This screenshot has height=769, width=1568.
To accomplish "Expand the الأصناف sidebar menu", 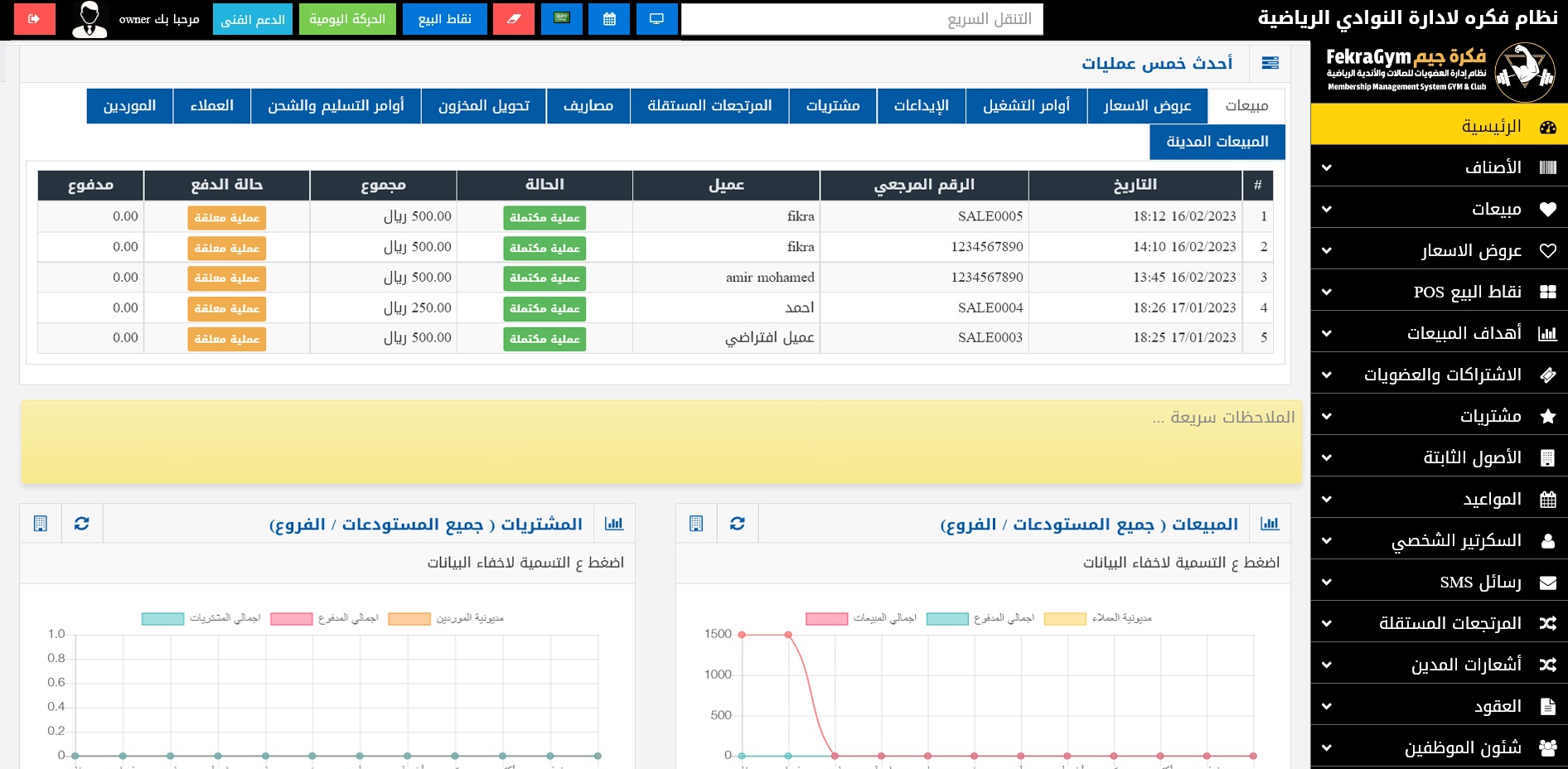I will click(x=1439, y=167).
